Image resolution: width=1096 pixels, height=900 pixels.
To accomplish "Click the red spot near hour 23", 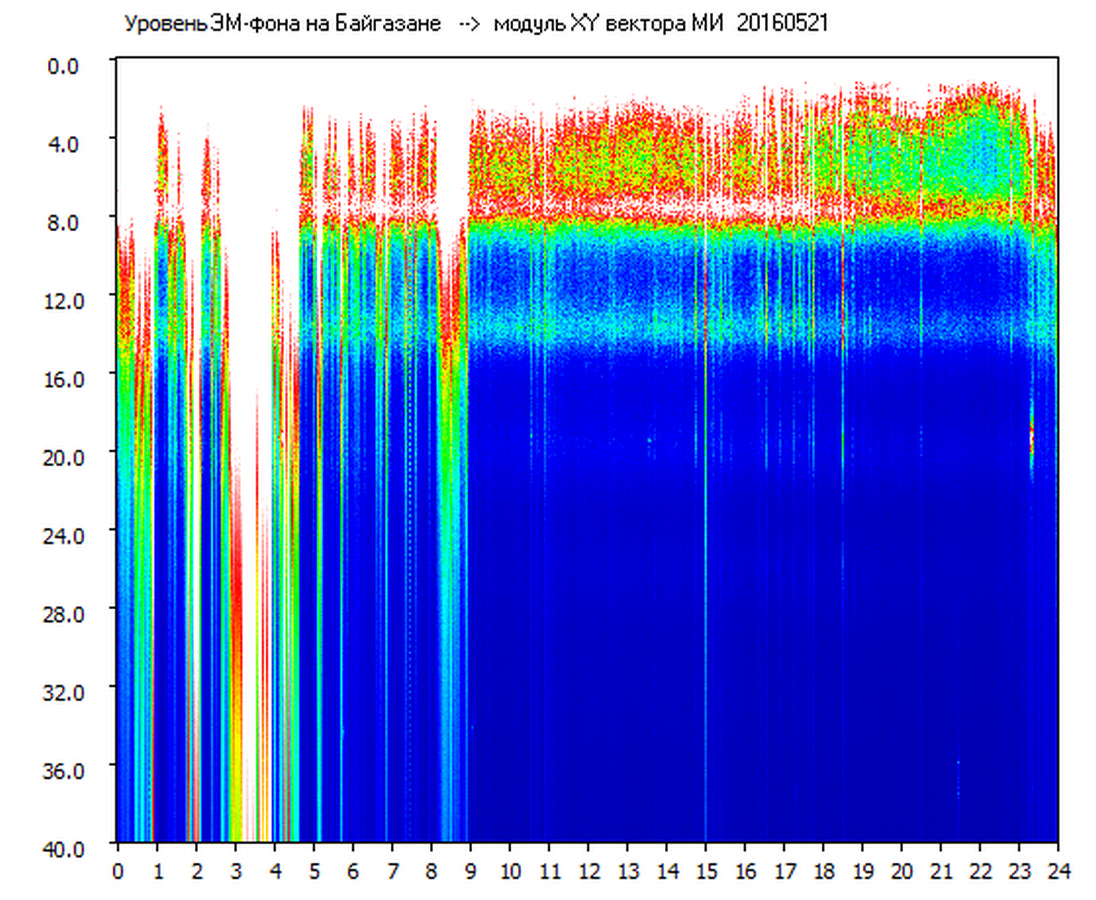I will (x=1031, y=437).
